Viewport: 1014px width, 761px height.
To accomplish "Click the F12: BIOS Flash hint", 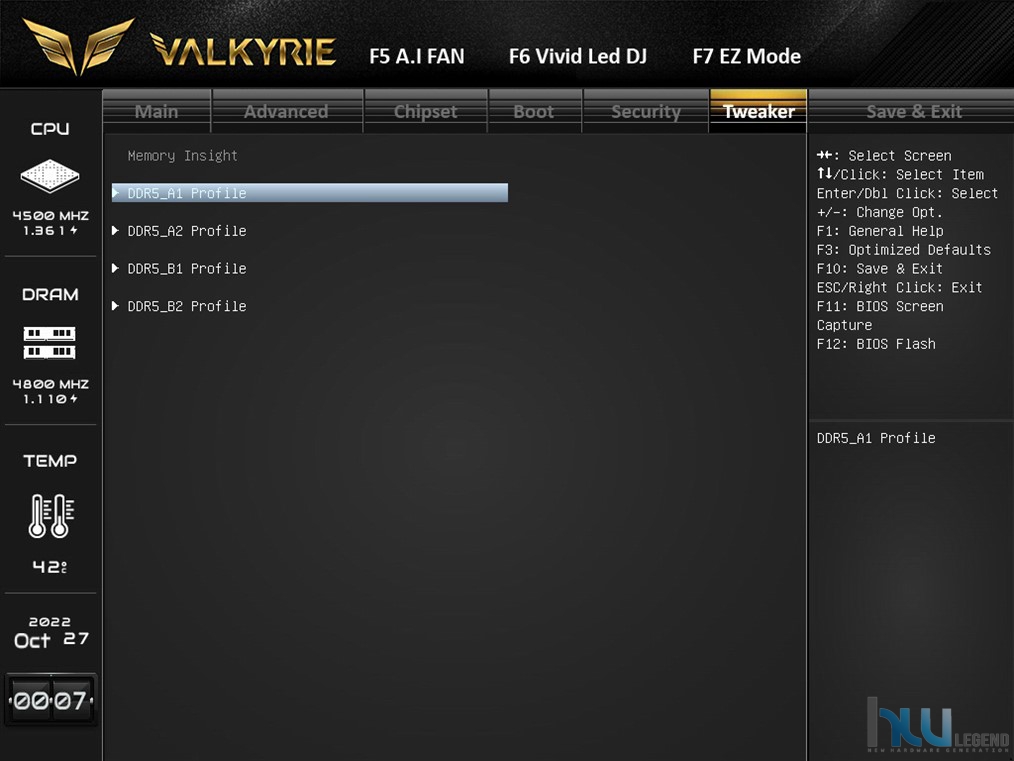I will [x=876, y=344].
